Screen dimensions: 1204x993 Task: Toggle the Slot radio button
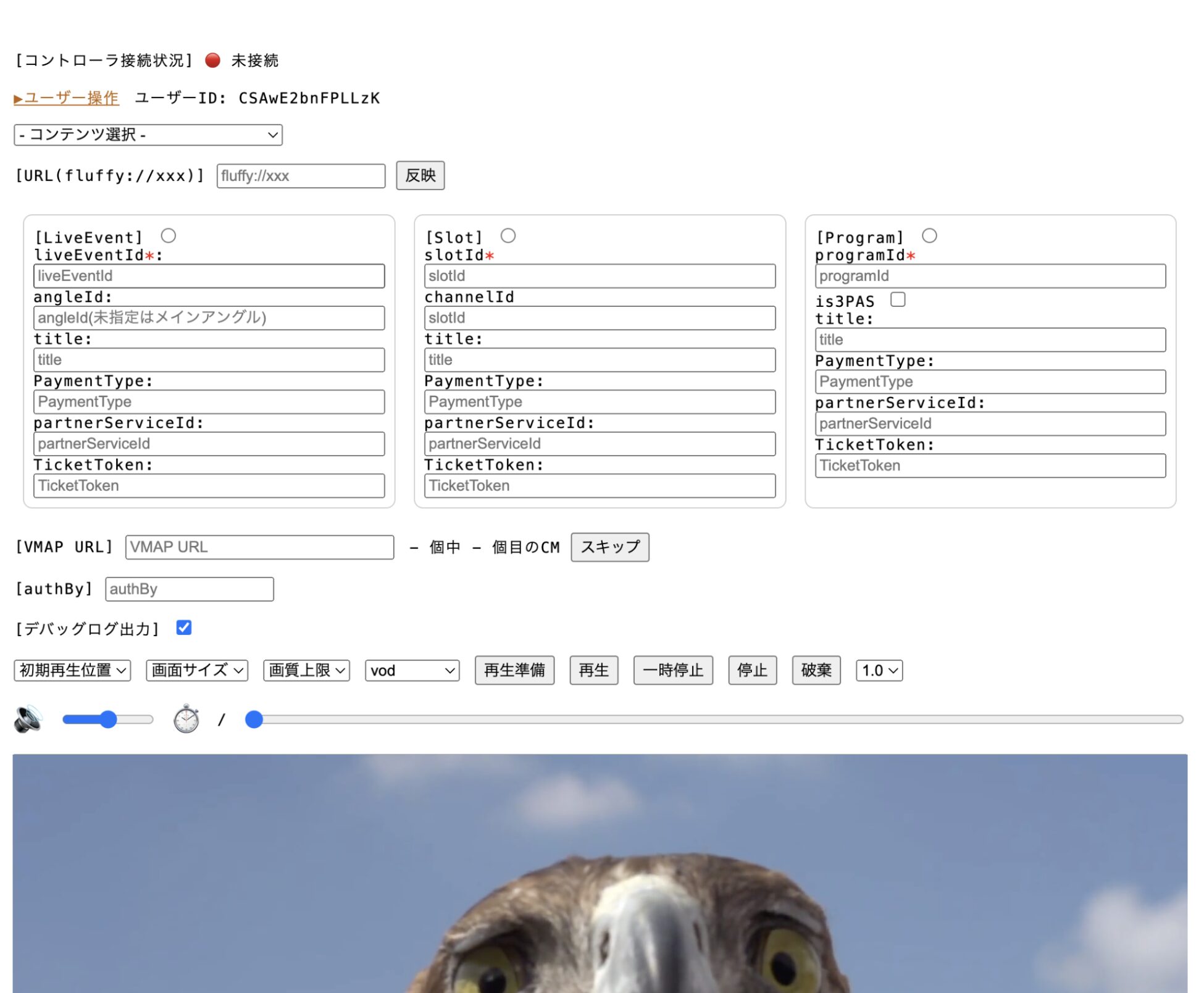tap(510, 235)
